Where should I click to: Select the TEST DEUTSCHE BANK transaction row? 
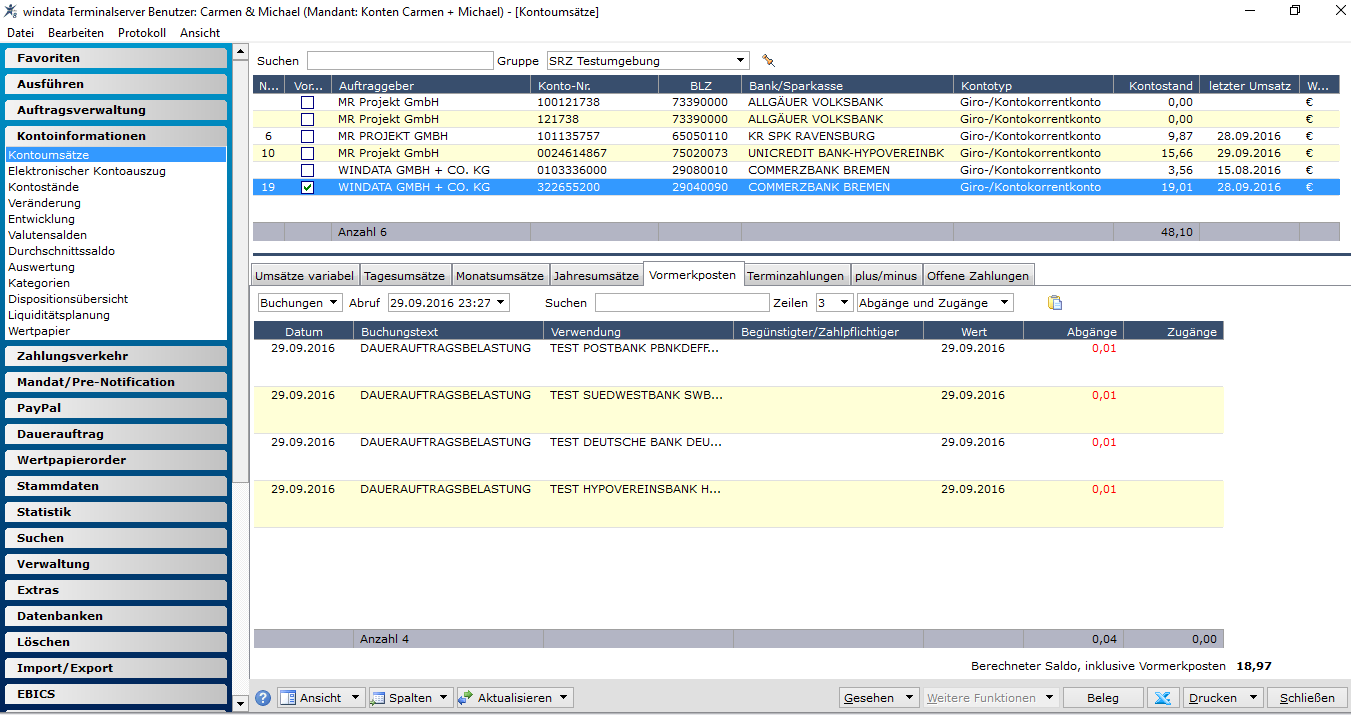pos(738,457)
